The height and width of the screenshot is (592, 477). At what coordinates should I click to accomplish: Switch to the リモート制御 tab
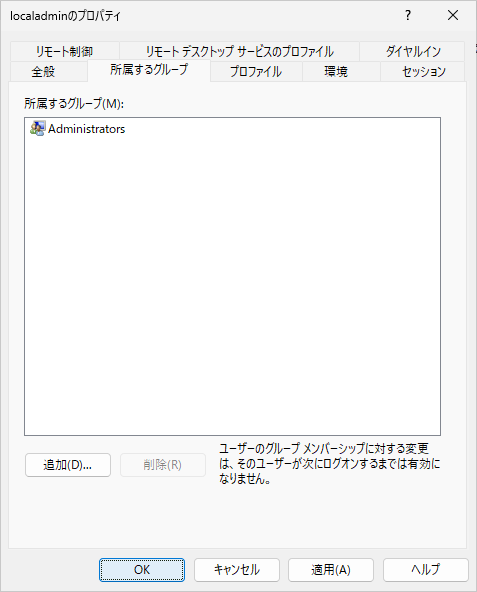pyautogui.click(x=65, y=51)
